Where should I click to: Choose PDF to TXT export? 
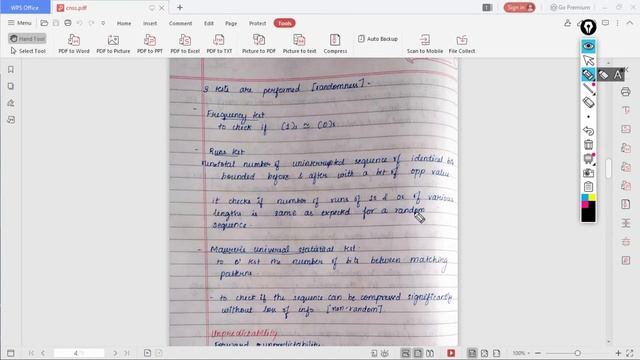click(x=219, y=44)
